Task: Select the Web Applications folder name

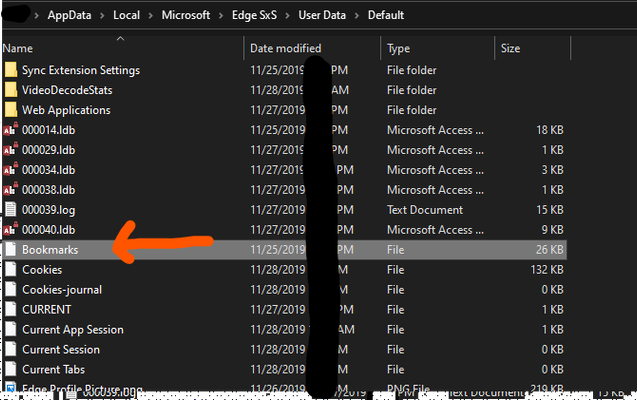Action: click(x=66, y=110)
